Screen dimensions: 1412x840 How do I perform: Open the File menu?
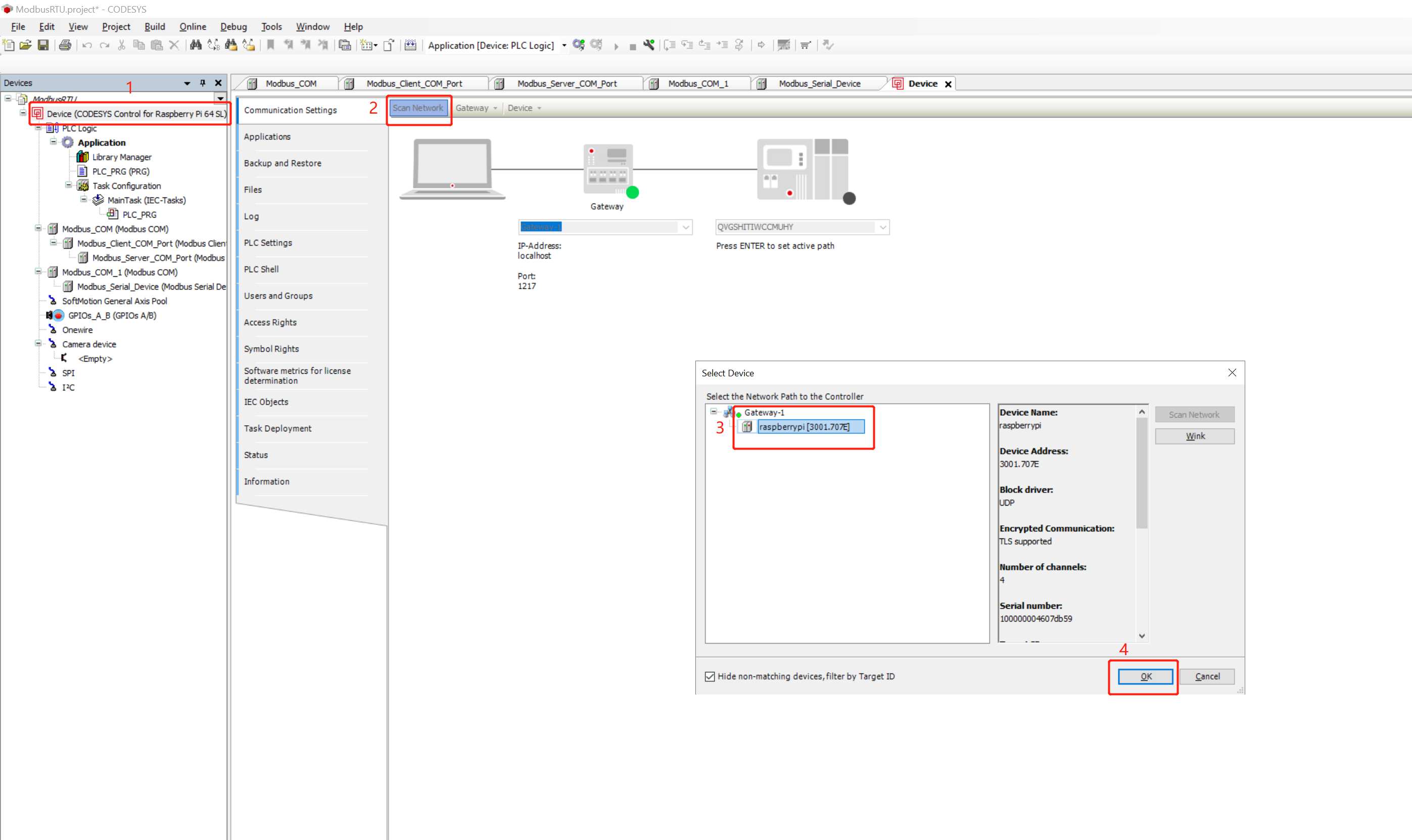tap(18, 27)
